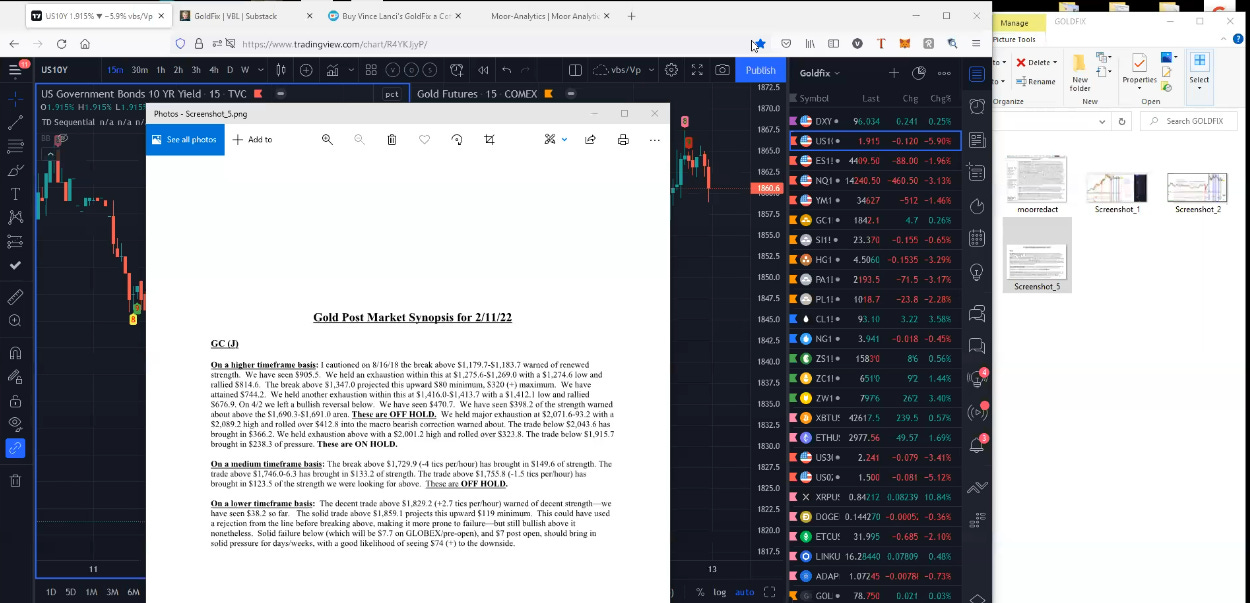Select the crosshair cursor tool
The width and height of the screenshot is (1250, 603).
pyautogui.click(x=15, y=100)
